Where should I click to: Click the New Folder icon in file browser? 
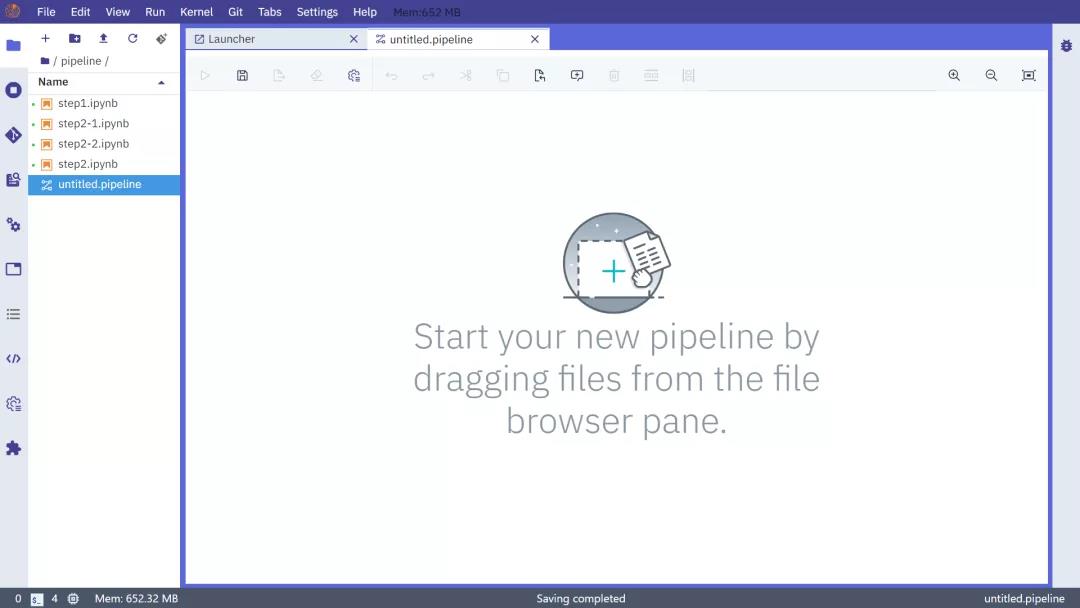pos(74,39)
